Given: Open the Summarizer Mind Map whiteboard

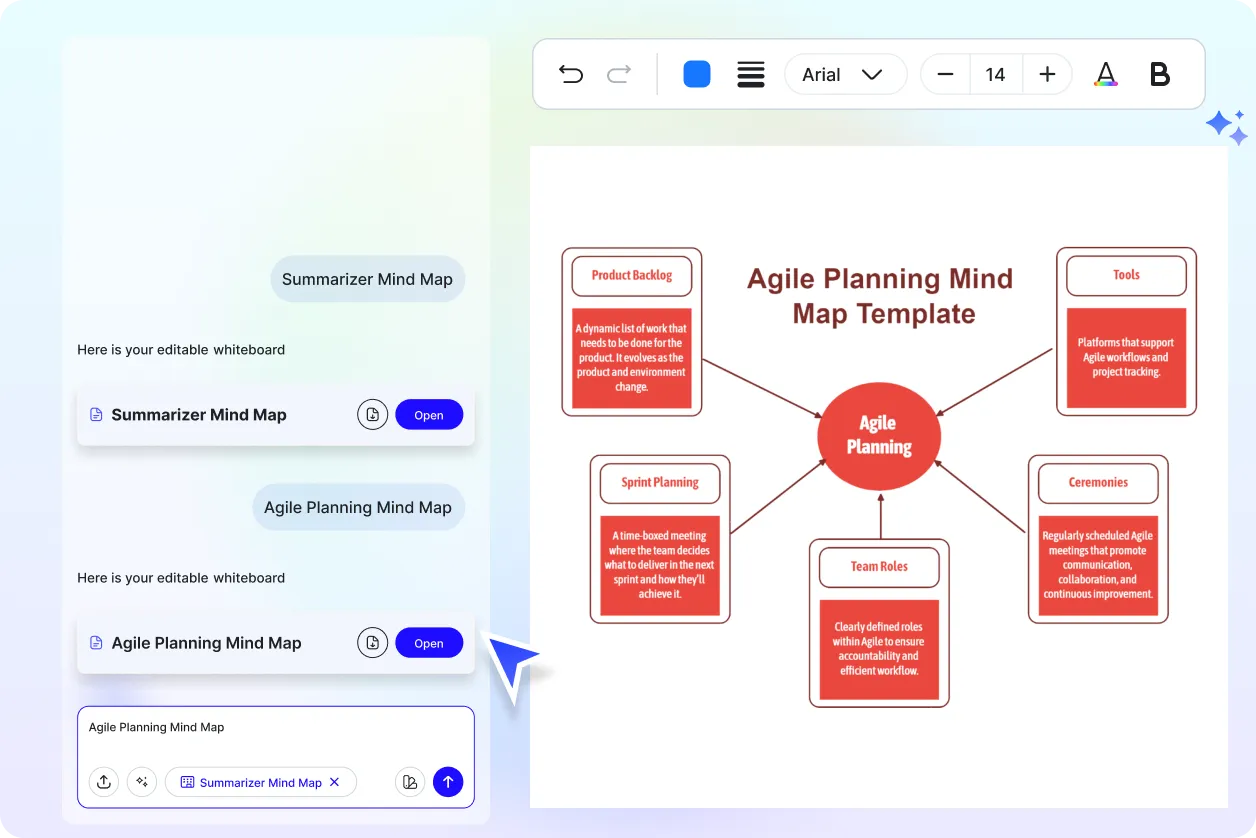Looking at the screenshot, I should (x=429, y=415).
